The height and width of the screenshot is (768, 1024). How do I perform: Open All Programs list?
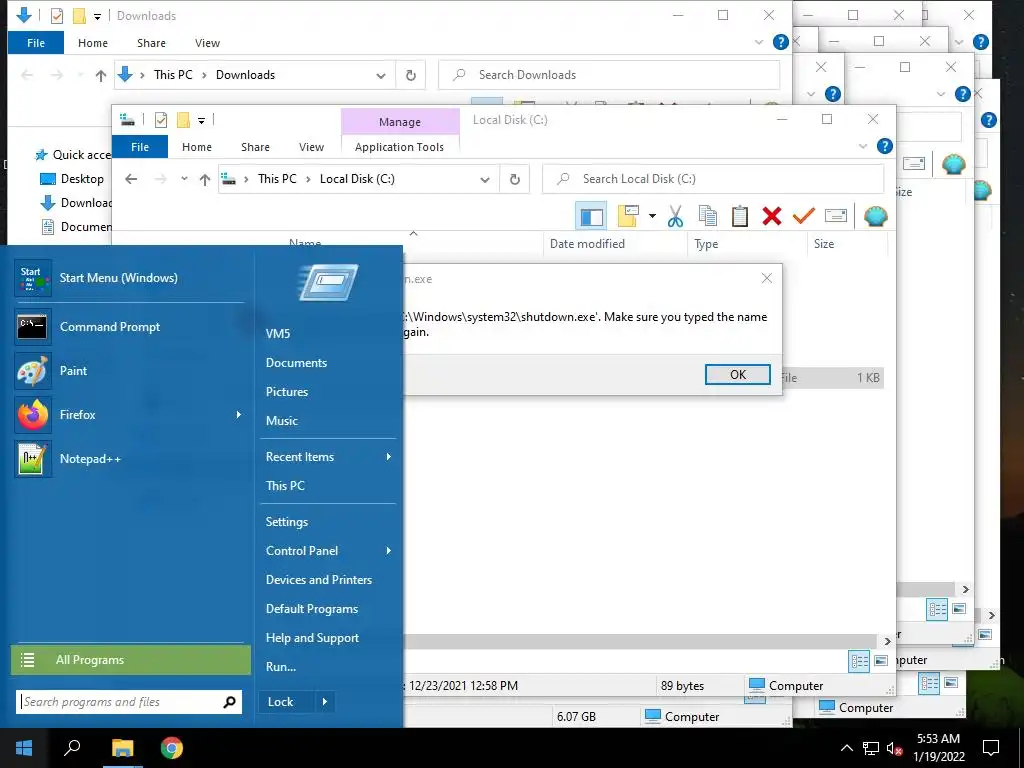point(131,660)
